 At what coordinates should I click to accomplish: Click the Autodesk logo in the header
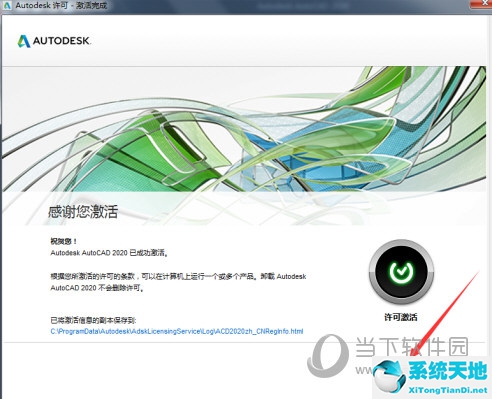click(x=54, y=41)
